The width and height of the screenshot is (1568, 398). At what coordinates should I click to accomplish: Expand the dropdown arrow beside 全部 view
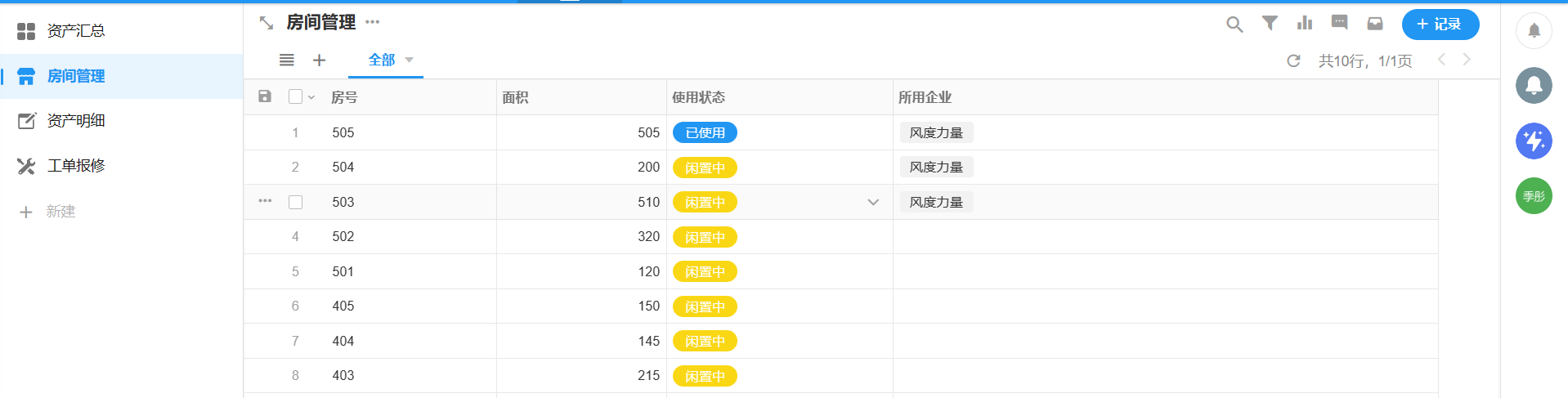[x=410, y=60]
